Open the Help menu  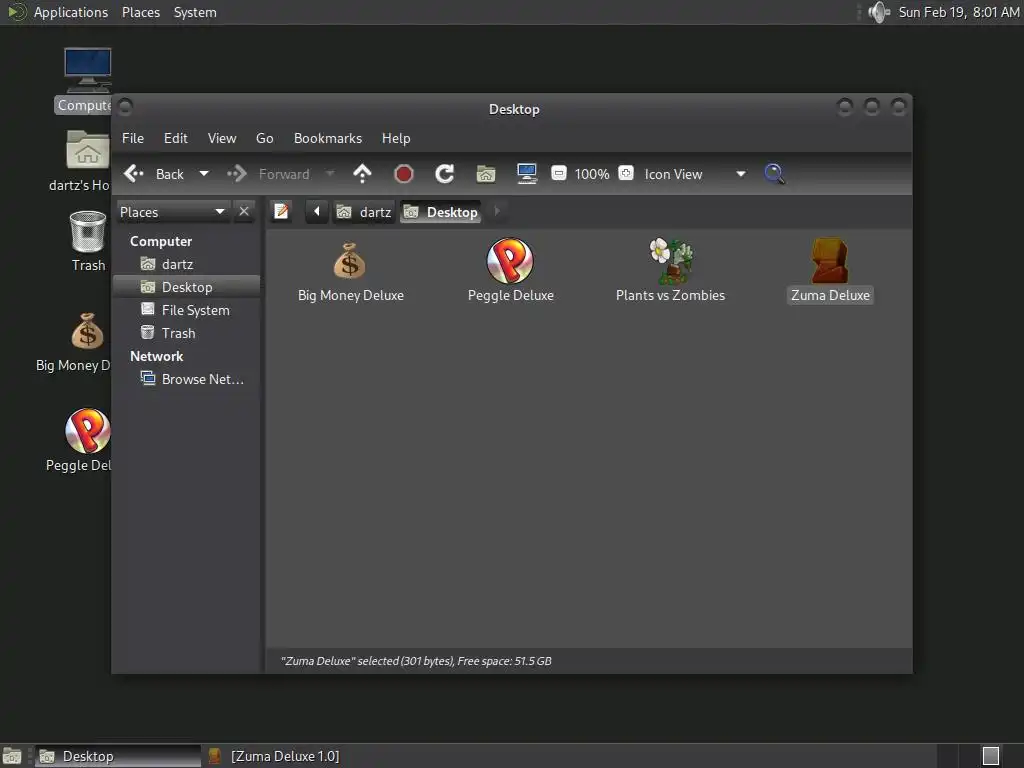coord(396,138)
